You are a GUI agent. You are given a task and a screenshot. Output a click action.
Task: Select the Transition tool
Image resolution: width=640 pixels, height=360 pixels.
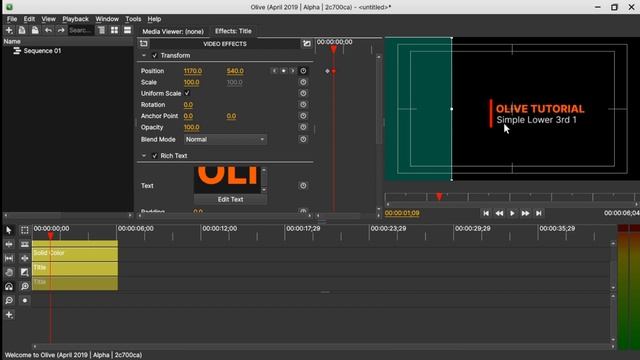pos(24,272)
